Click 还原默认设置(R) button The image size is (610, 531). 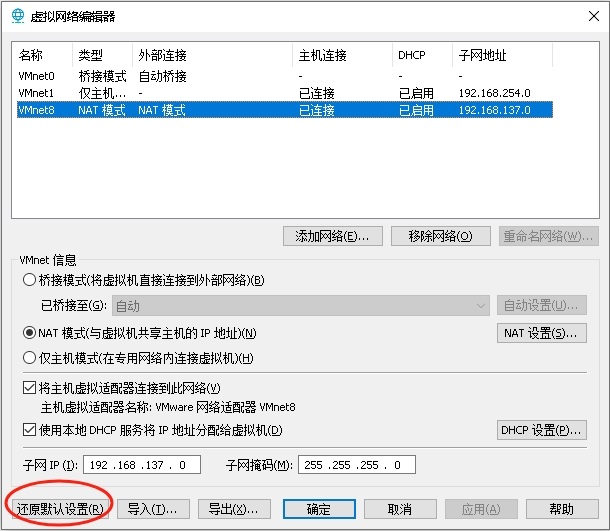point(60,509)
